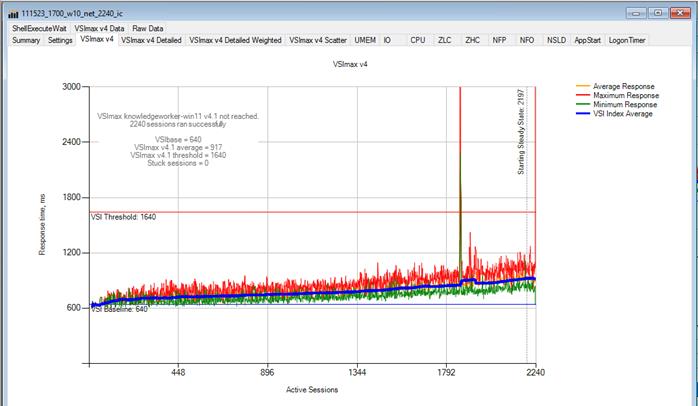Image resolution: width=698 pixels, height=406 pixels.
Task: Open the ShellExecuteWait tab
Action: (39, 28)
